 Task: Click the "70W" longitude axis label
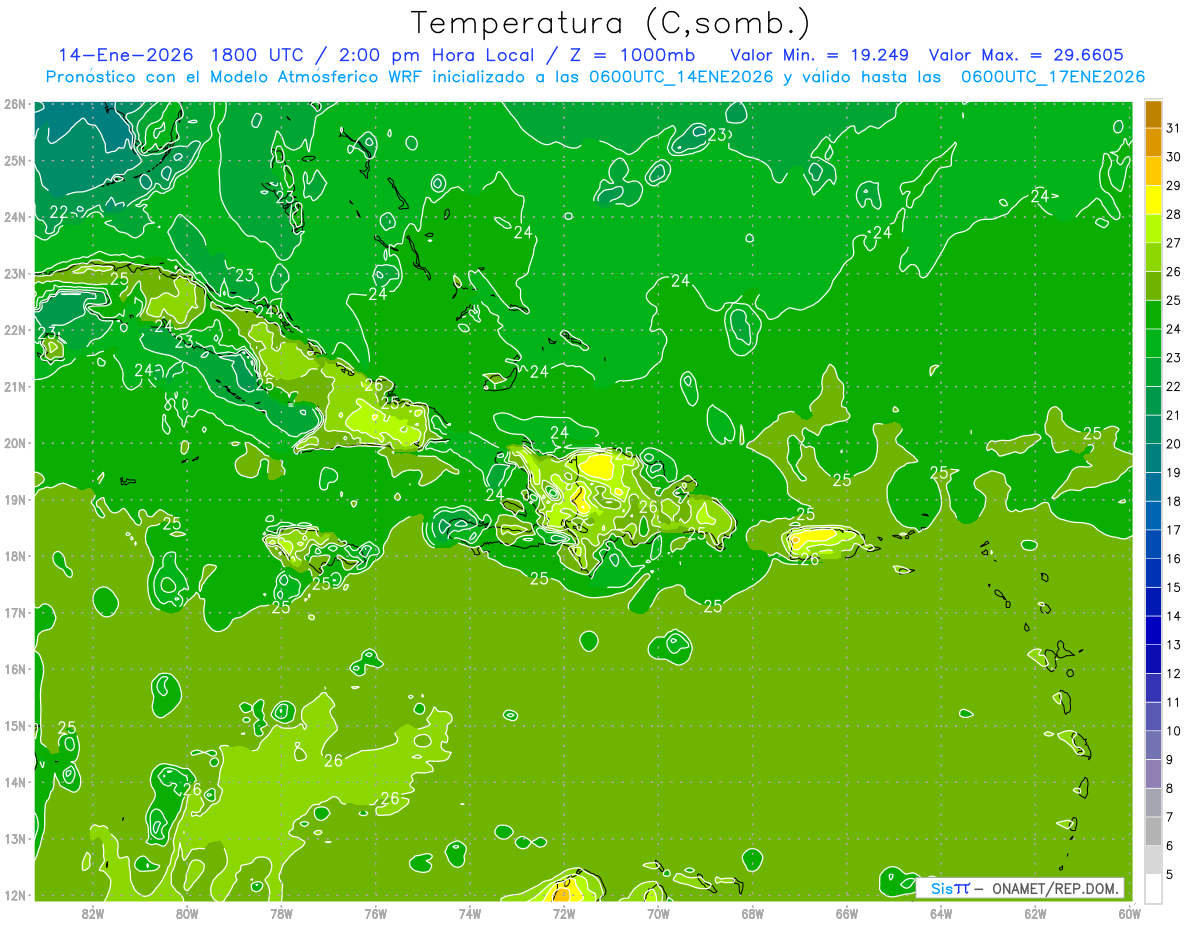tap(658, 913)
